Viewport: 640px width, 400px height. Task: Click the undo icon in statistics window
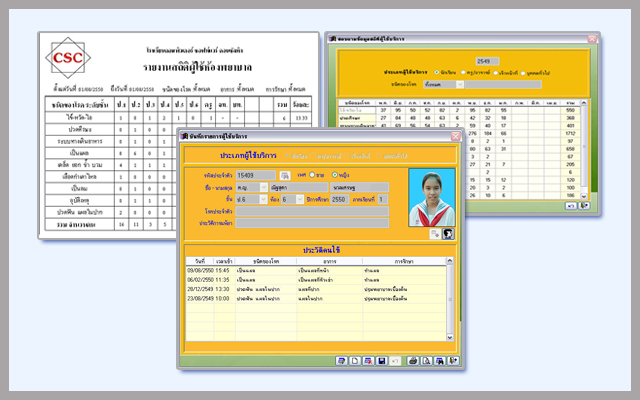(x=571, y=206)
